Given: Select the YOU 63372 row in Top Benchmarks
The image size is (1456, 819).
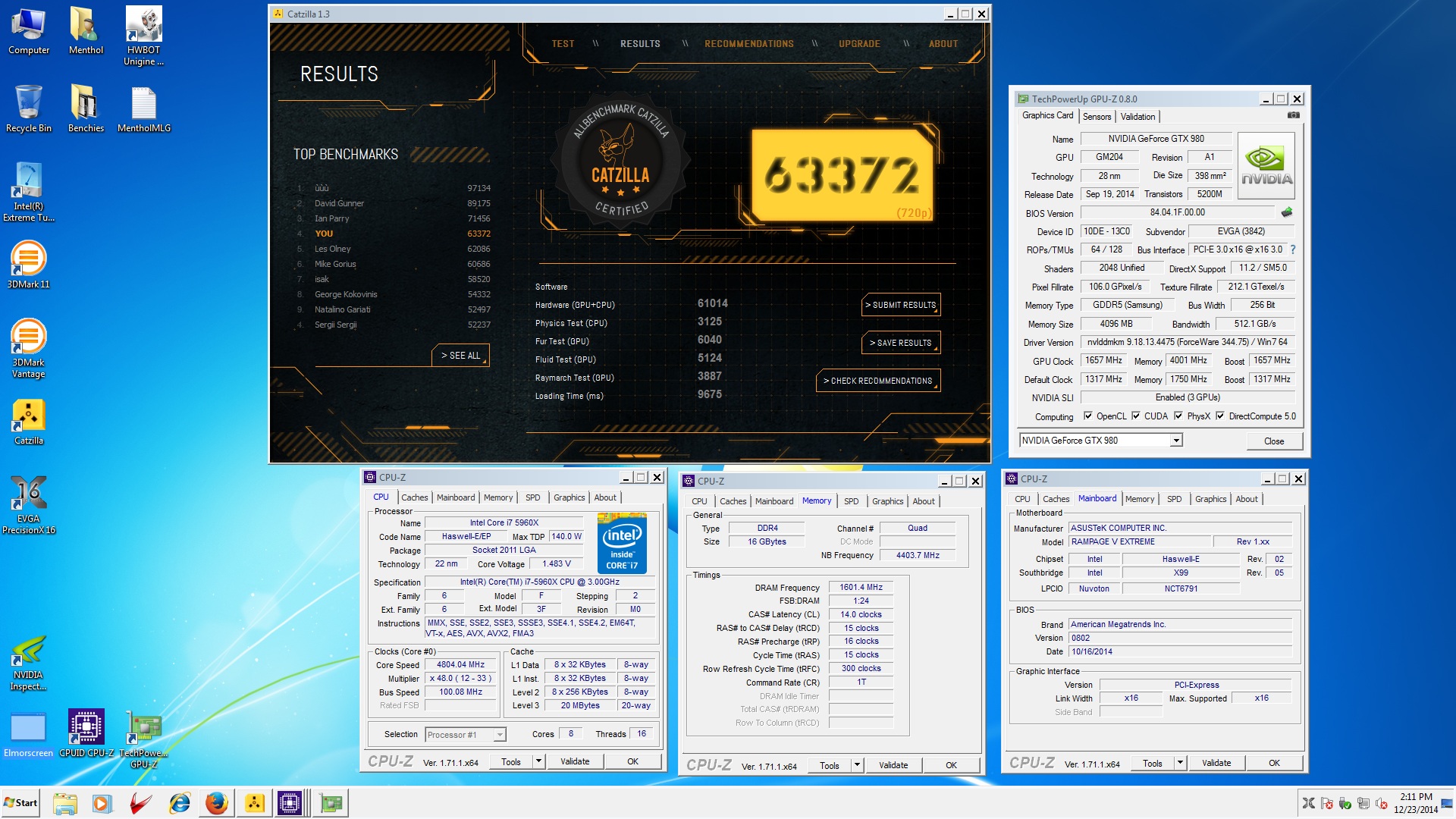Looking at the screenshot, I should coord(394,234).
